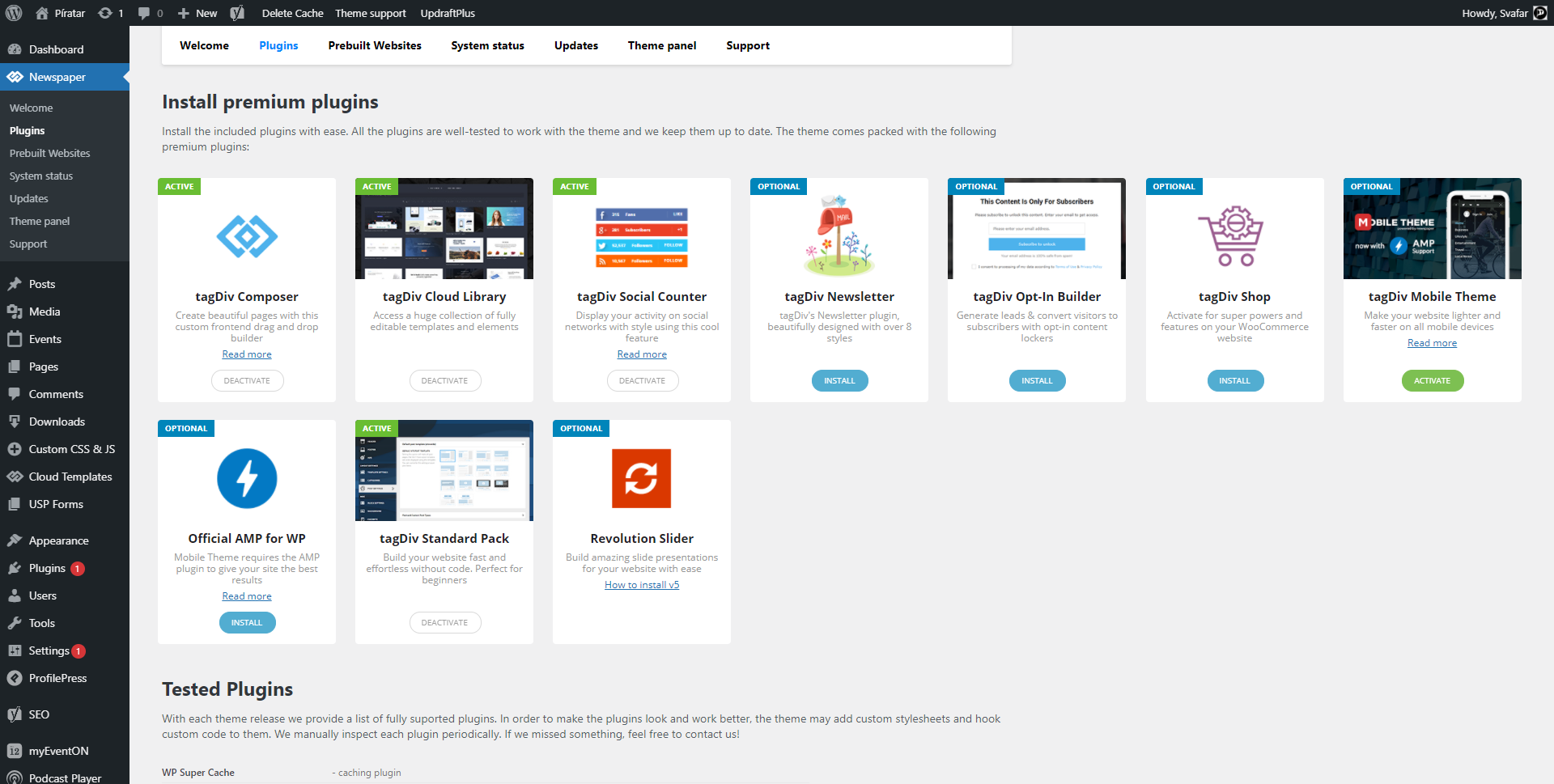
Task: Click the Cloud Templates icon
Action: click(x=15, y=477)
